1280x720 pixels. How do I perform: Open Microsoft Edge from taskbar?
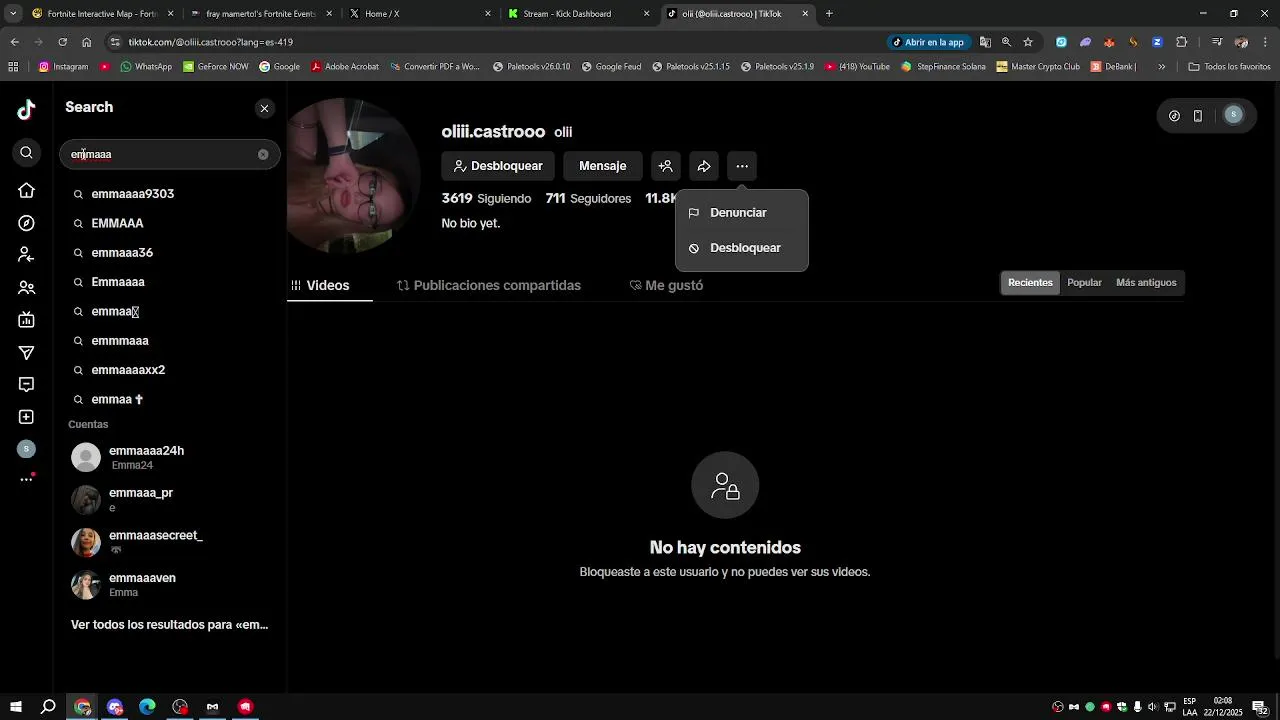pos(147,707)
